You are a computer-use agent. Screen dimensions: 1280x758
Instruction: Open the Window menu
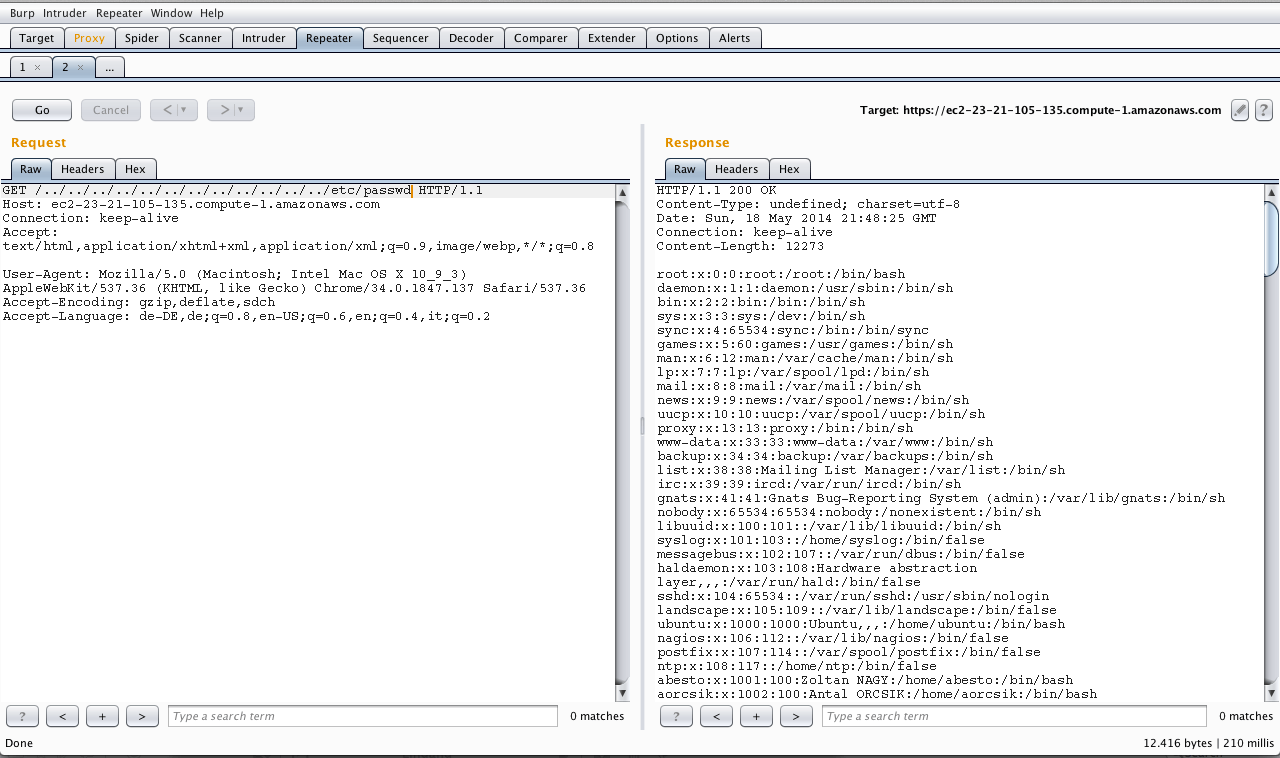pos(171,13)
